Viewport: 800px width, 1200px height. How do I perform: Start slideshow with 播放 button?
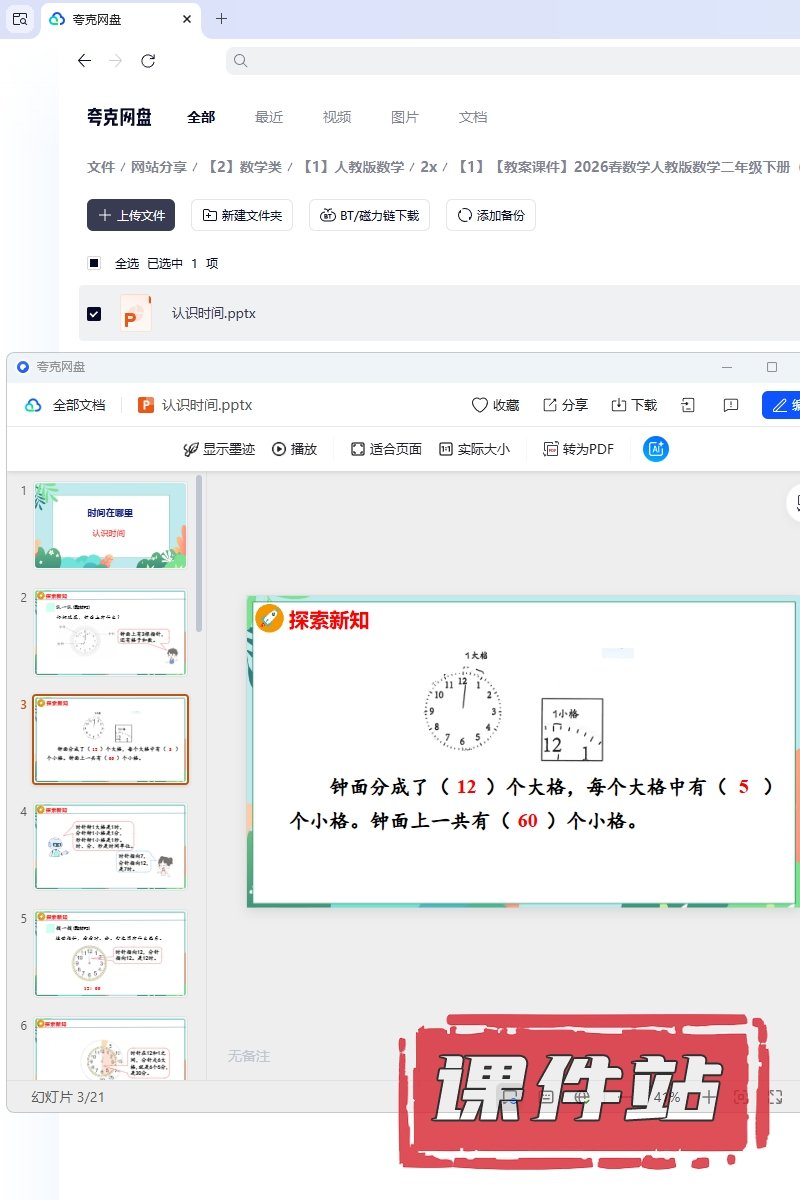tap(294, 449)
